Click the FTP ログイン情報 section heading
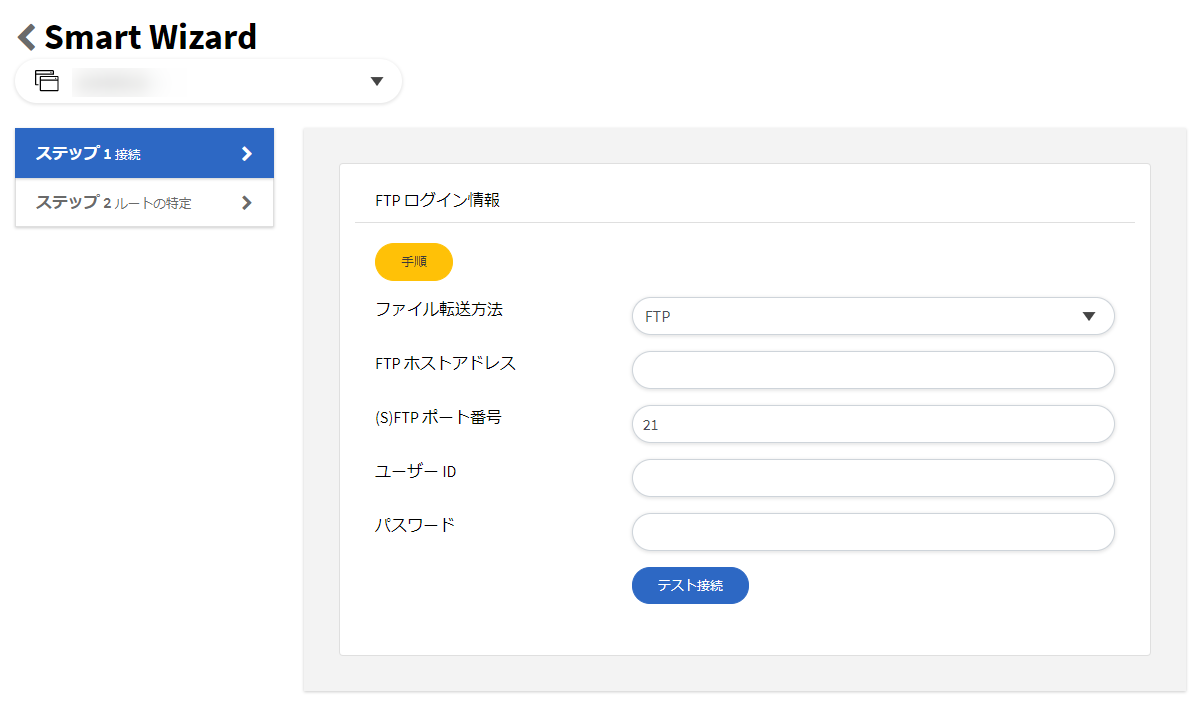Viewport: 1203px width, 727px height. tap(437, 200)
